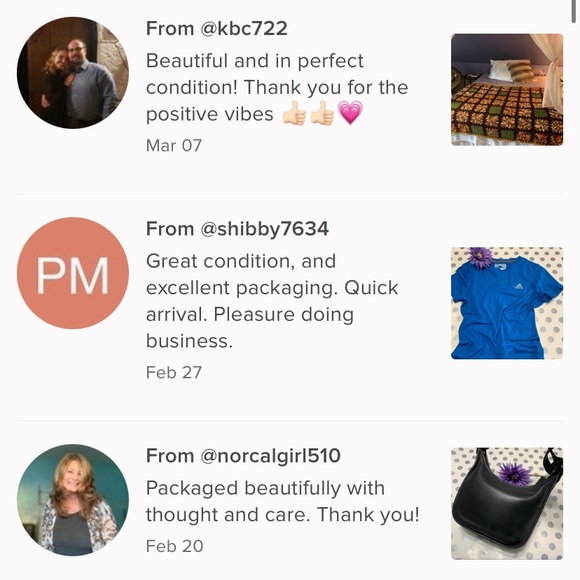The width and height of the screenshot is (580, 580).
Task: View the black leather bag thumbnail
Action: [507, 503]
